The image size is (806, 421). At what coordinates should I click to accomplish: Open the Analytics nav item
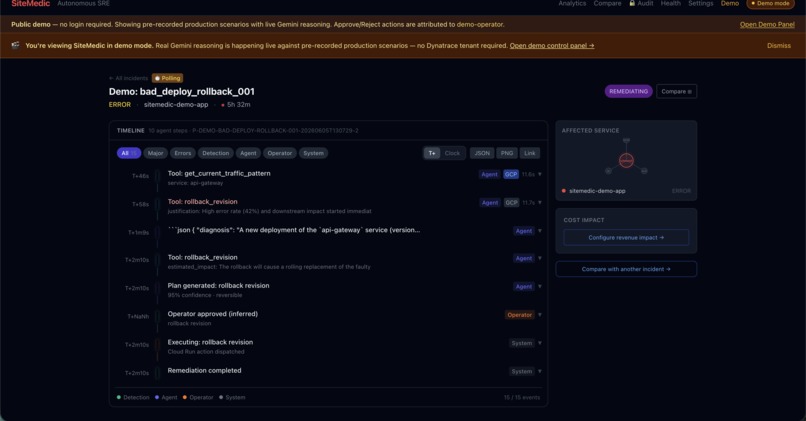[x=572, y=3]
